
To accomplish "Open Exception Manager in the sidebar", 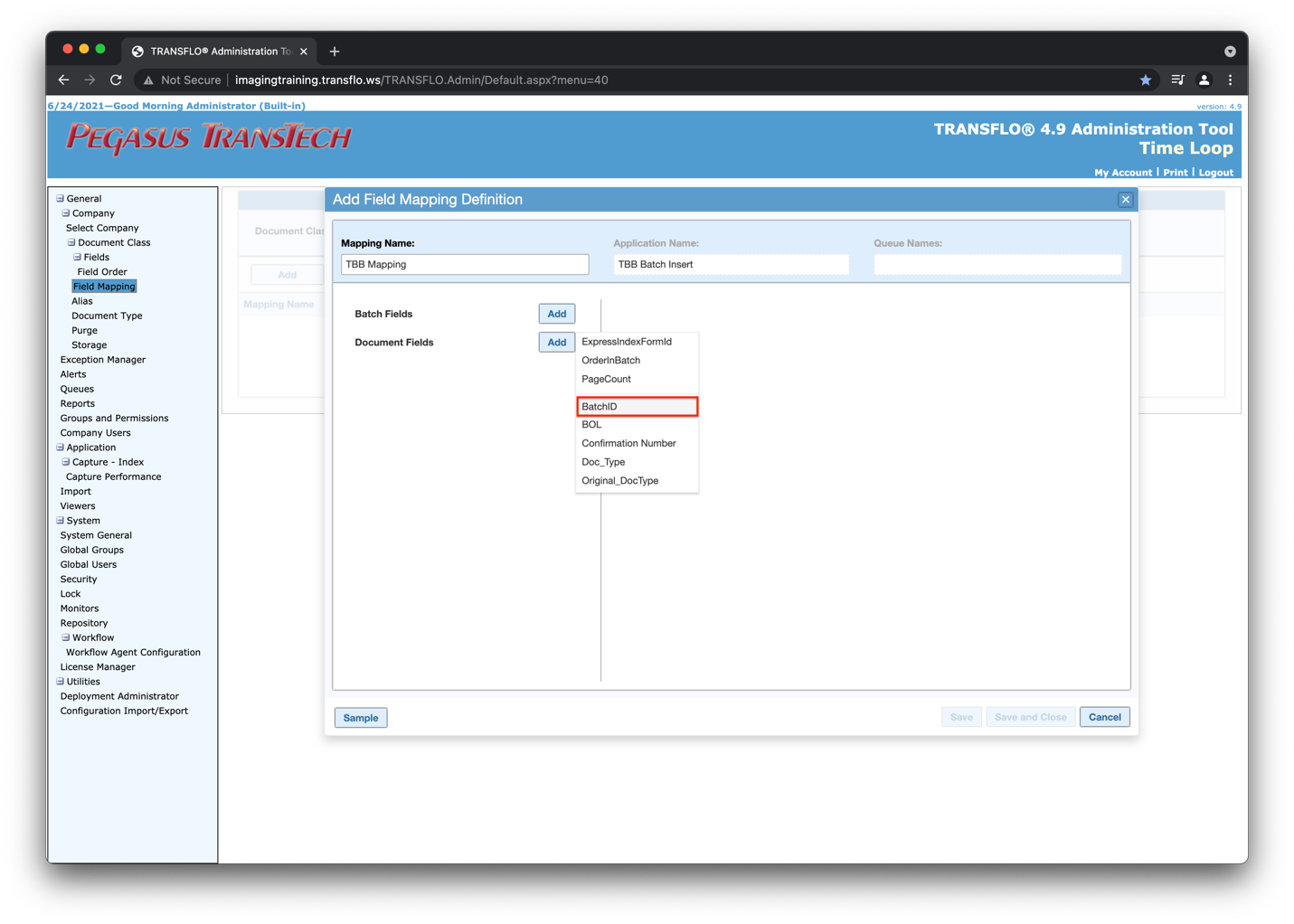I will (x=103, y=360).
